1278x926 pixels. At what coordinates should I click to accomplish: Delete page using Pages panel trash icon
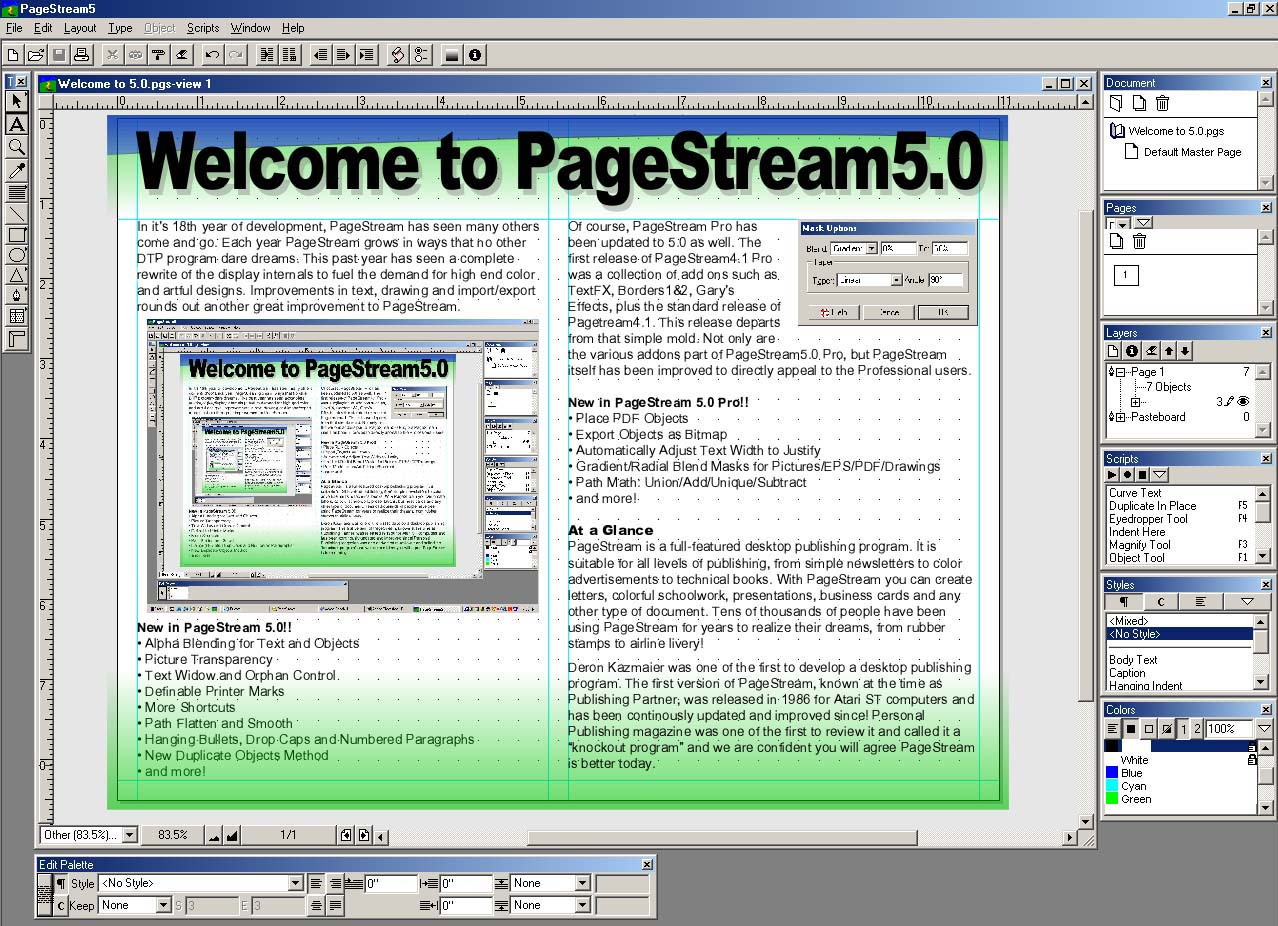(x=1139, y=241)
